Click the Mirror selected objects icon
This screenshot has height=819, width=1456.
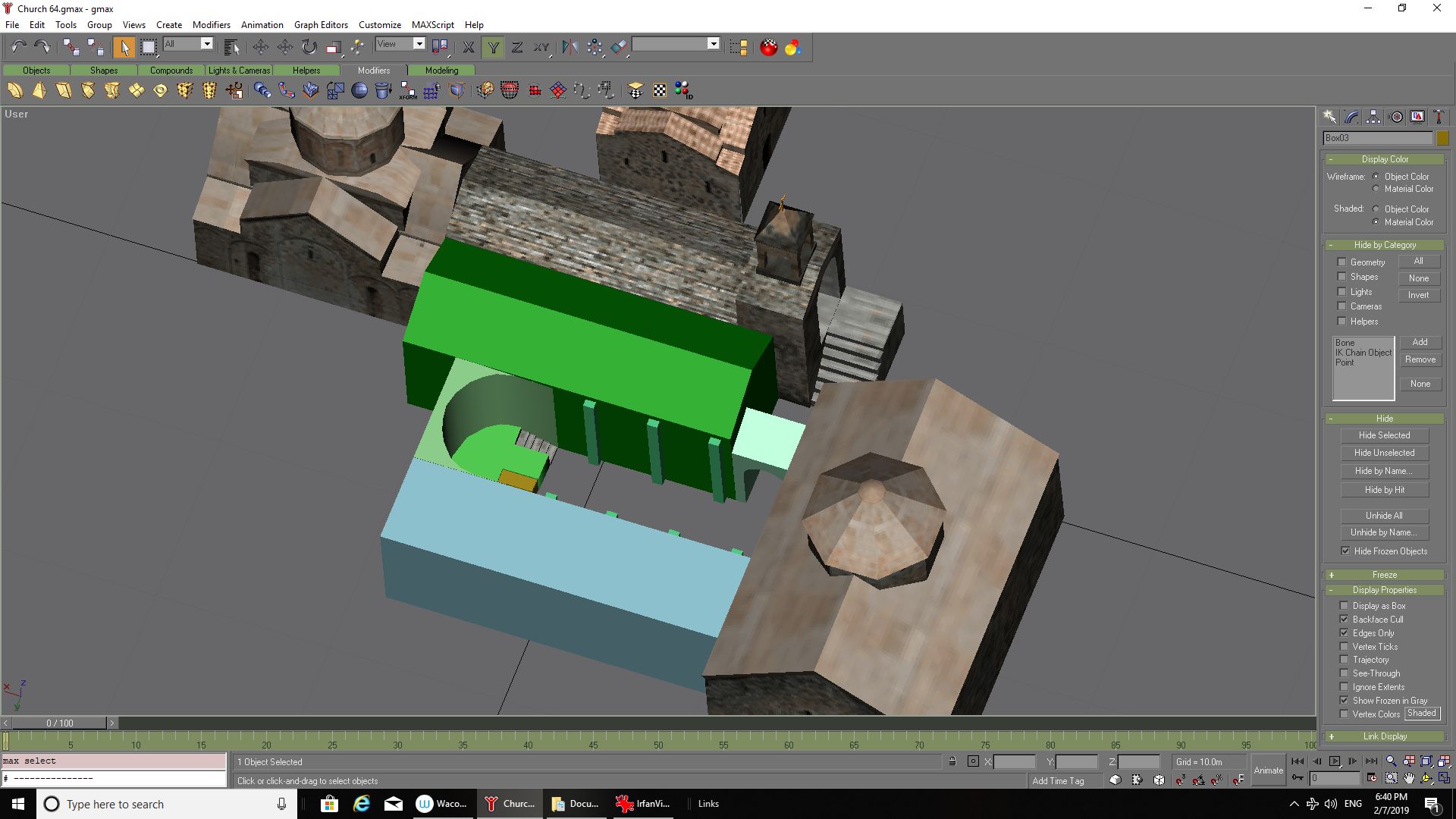[x=570, y=47]
